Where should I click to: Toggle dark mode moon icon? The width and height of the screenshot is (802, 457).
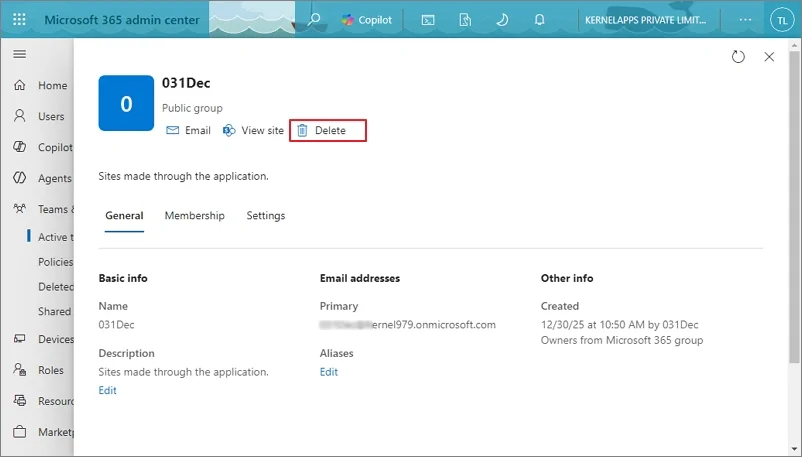point(502,20)
